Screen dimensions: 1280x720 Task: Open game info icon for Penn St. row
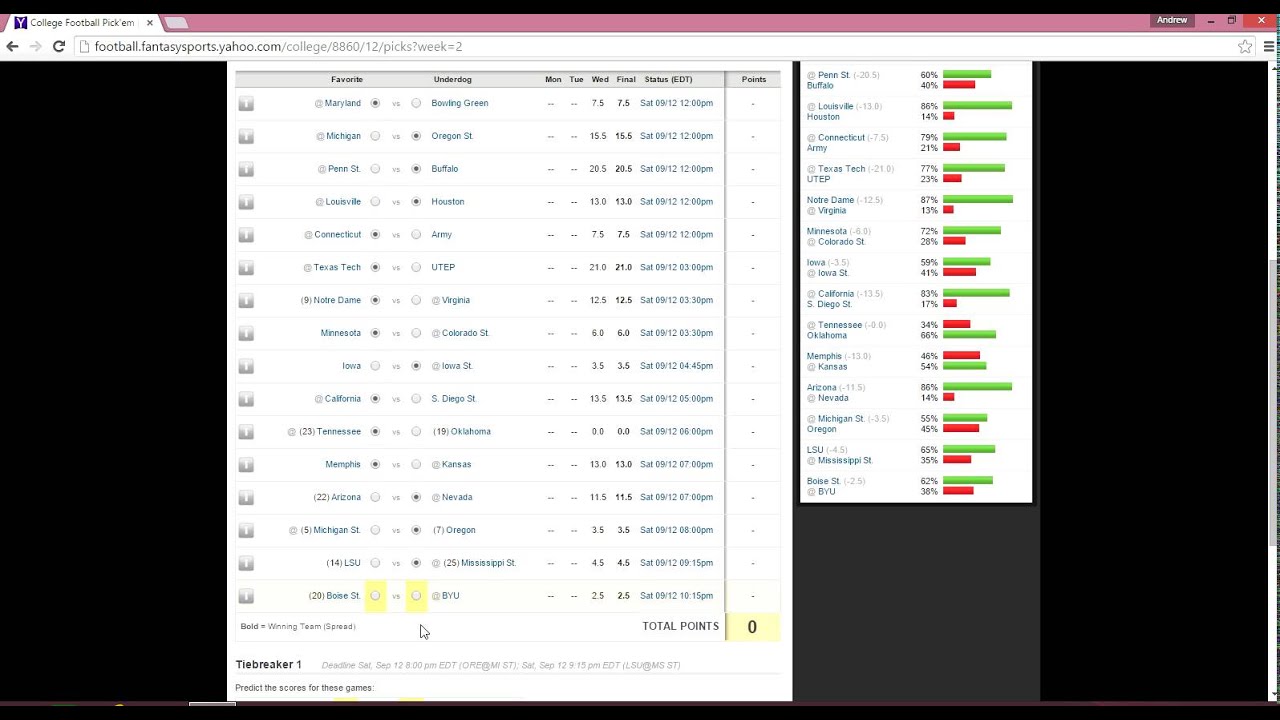coord(246,169)
